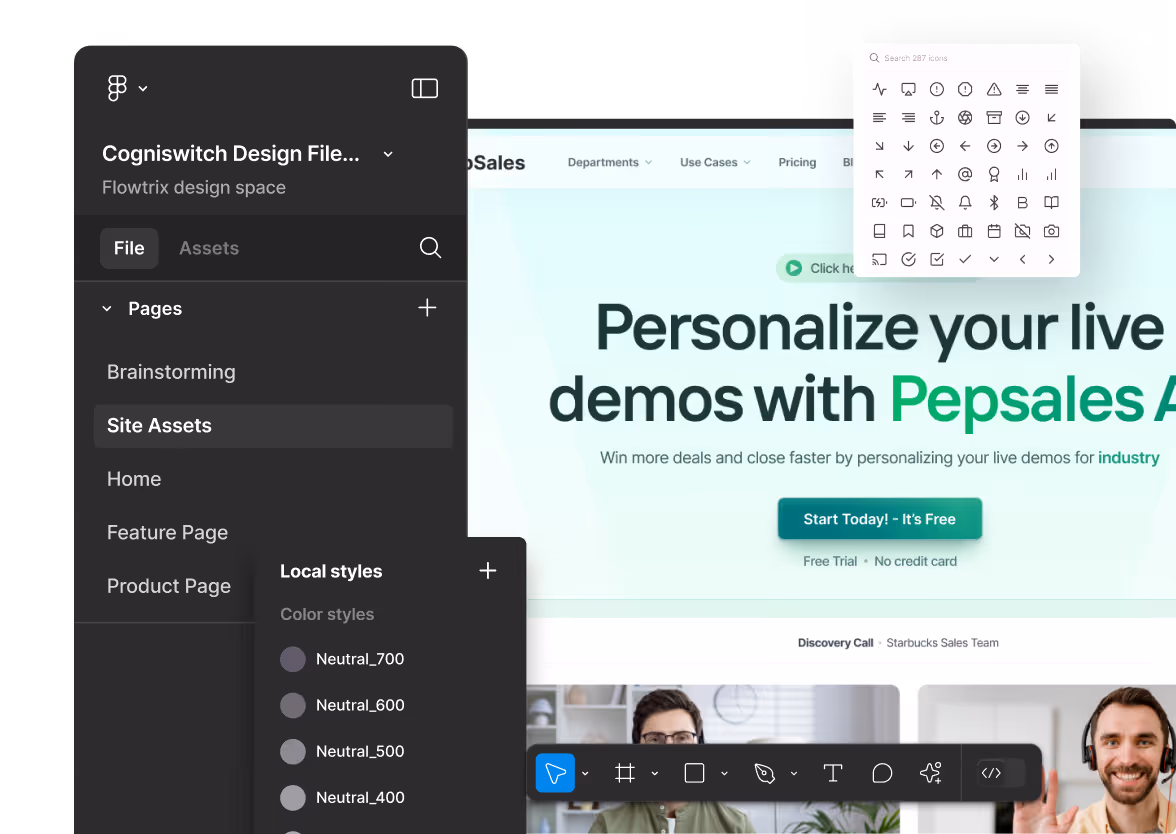The width and height of the screenshot is (1176, 834).
Task: Click the Neutral_400 color style swatch
Action: click(x=292, y=797)
